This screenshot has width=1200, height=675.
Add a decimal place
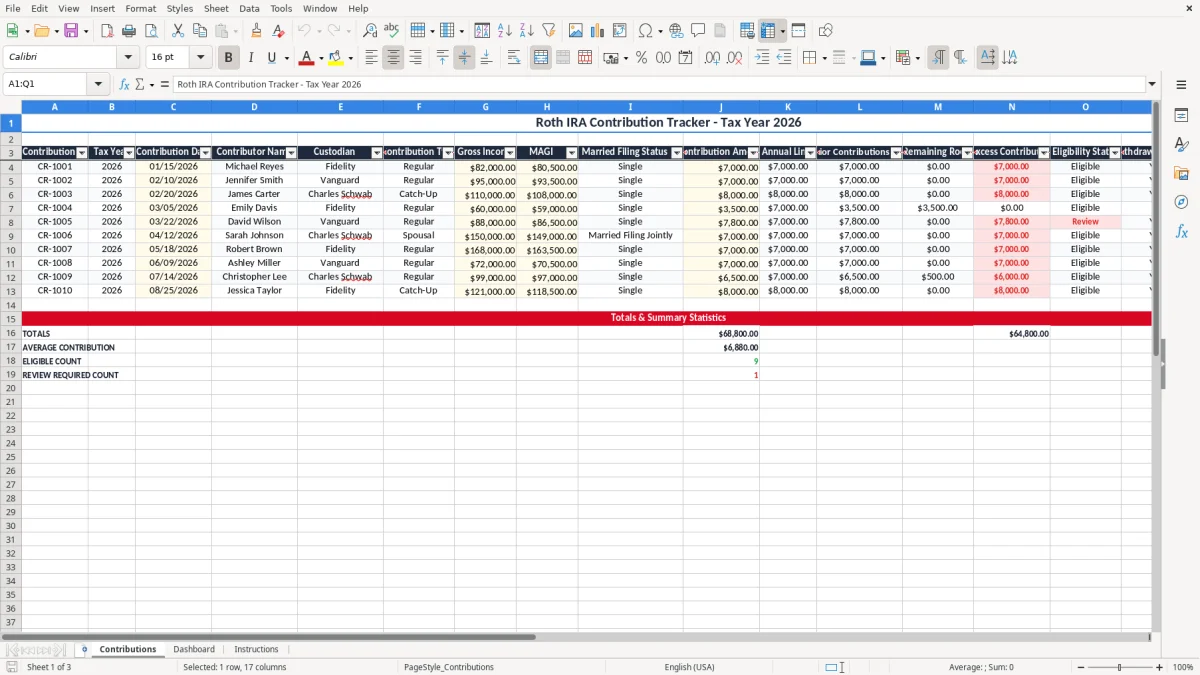click(713, 58)
